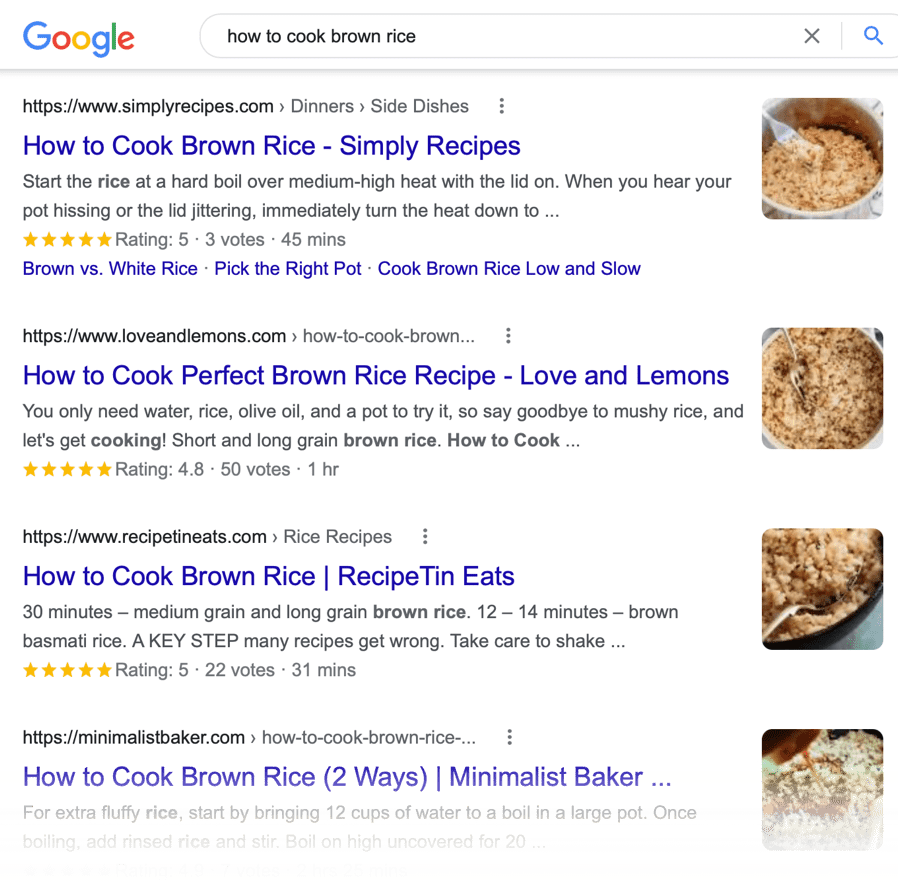Screen dimensions: 898x893
Task: Open the three-dot menu on the Love and Lemons result
Action: click(x=509, y=336)
